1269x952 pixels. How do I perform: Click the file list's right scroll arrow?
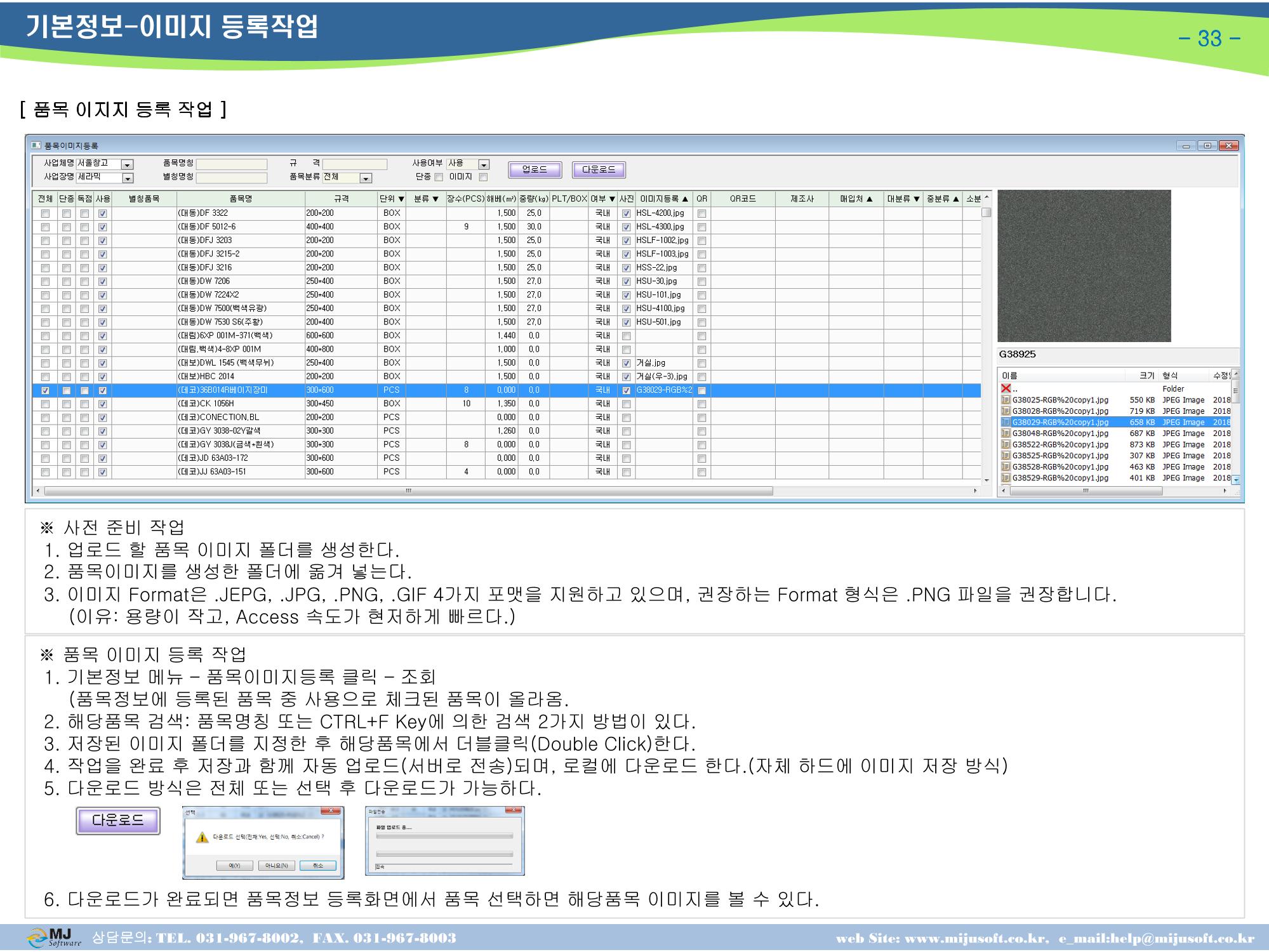point(1225,491)
